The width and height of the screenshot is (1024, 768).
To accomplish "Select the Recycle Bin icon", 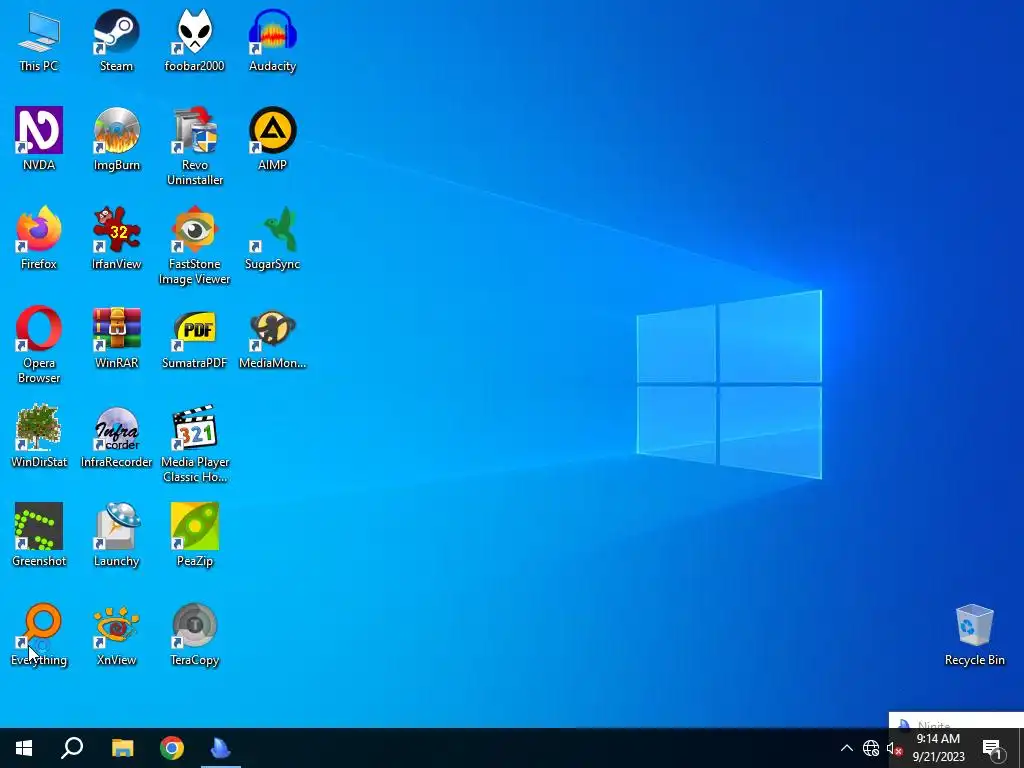I will 974,635.
